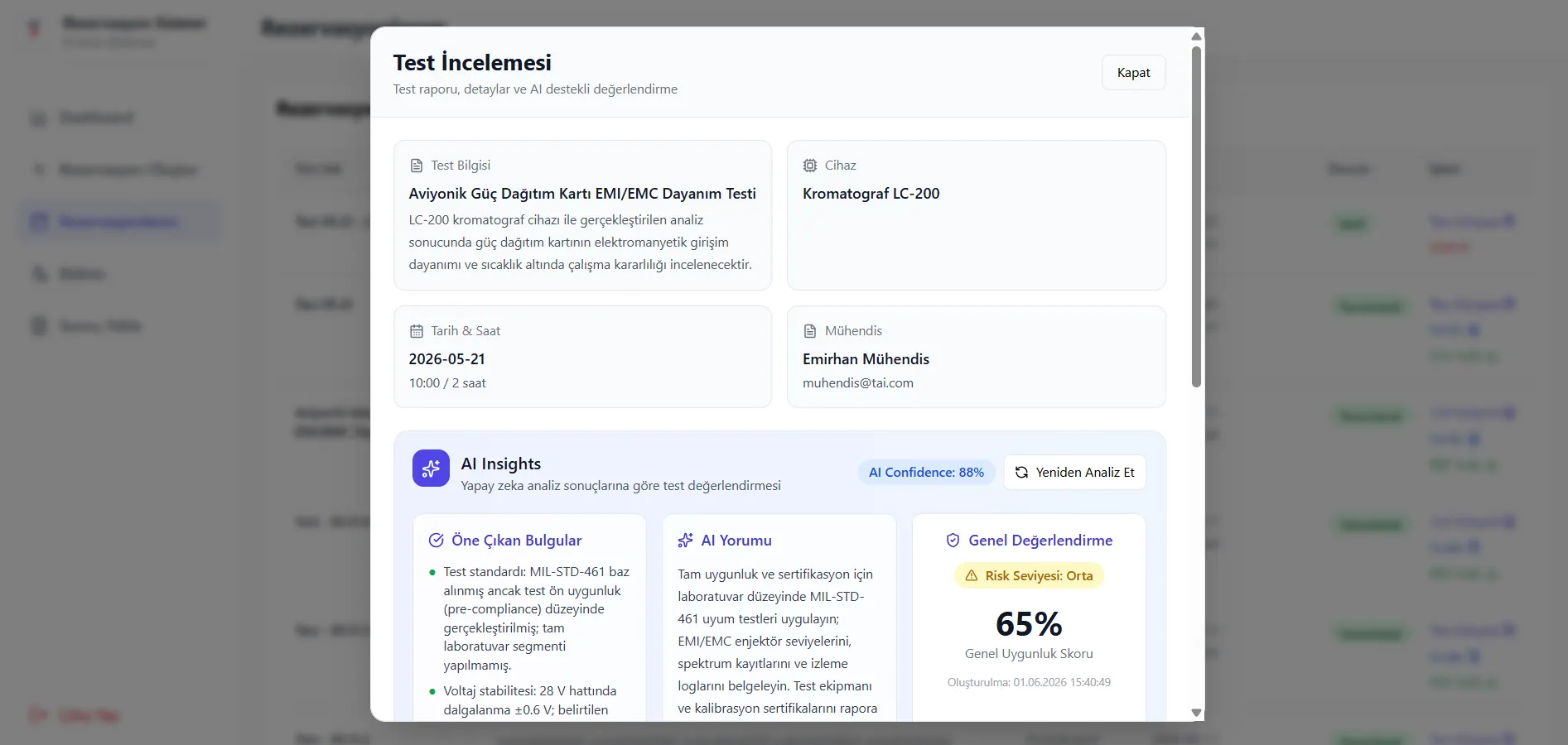
Task: Click the Mühendis document icon
Action: [x=810, y=331]
